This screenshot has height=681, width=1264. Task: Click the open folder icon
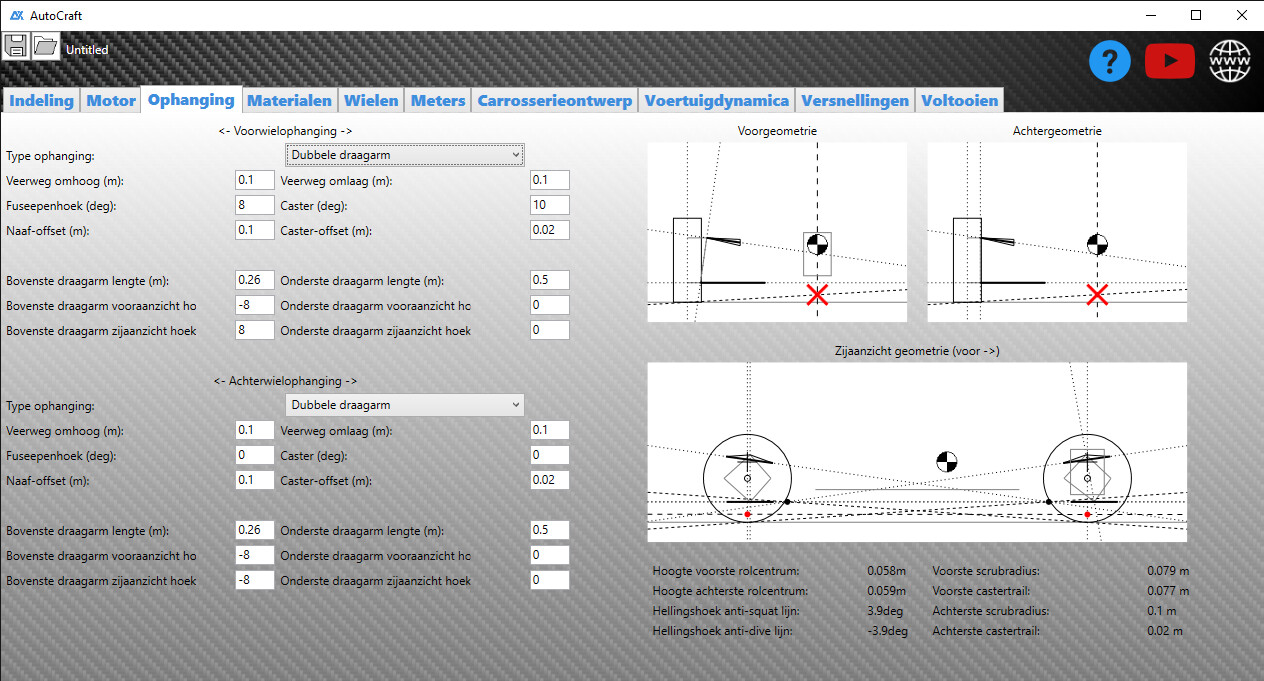pyautogui.click(x=45, y=46)
